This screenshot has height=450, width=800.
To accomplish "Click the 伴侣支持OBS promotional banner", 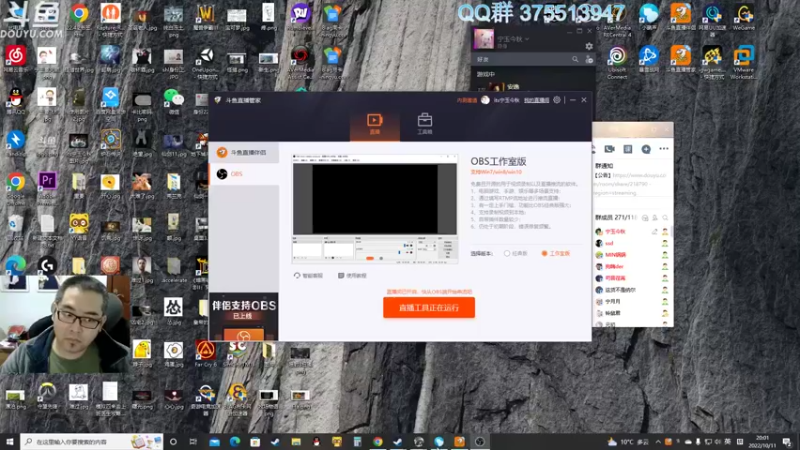I will [x=244, y=317].
